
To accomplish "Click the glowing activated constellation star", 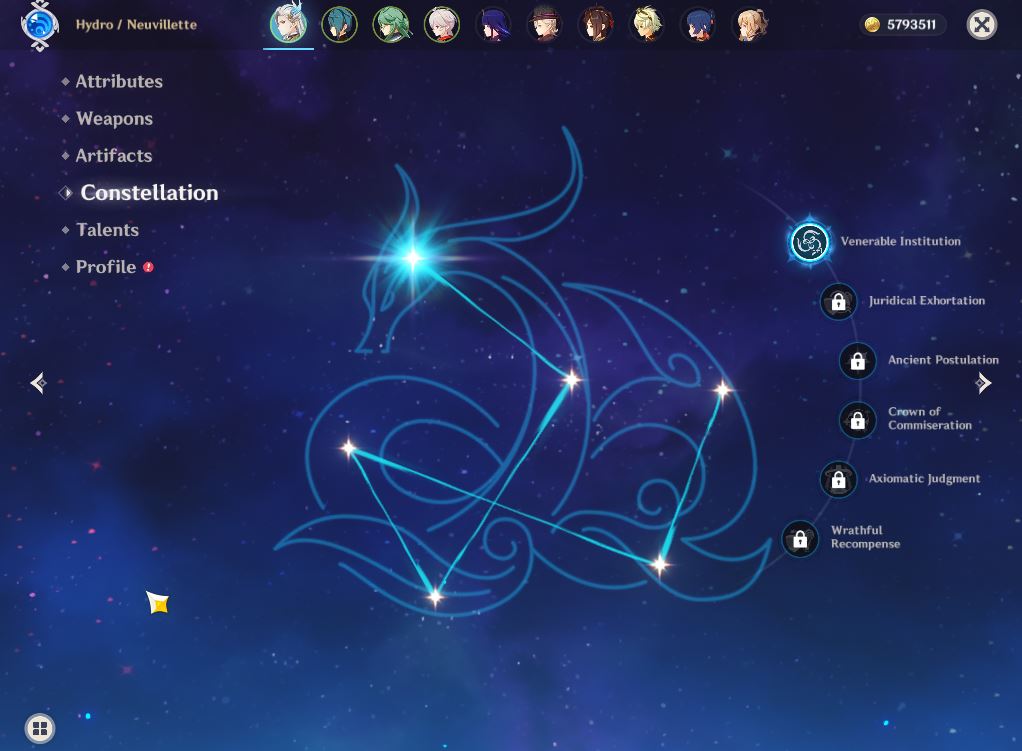I will tap(413, 258).
